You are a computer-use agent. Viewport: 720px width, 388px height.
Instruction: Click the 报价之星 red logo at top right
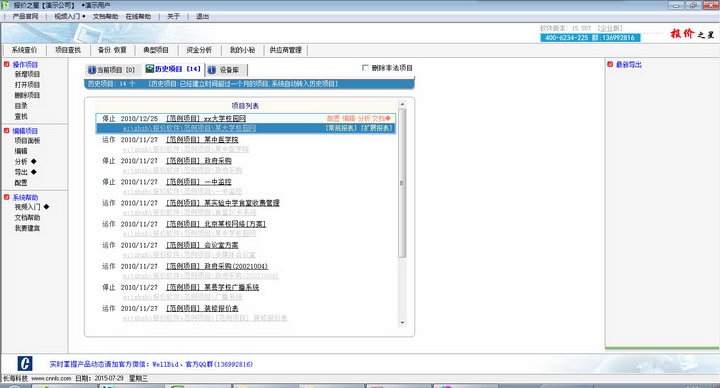click(x=692, y=34)
